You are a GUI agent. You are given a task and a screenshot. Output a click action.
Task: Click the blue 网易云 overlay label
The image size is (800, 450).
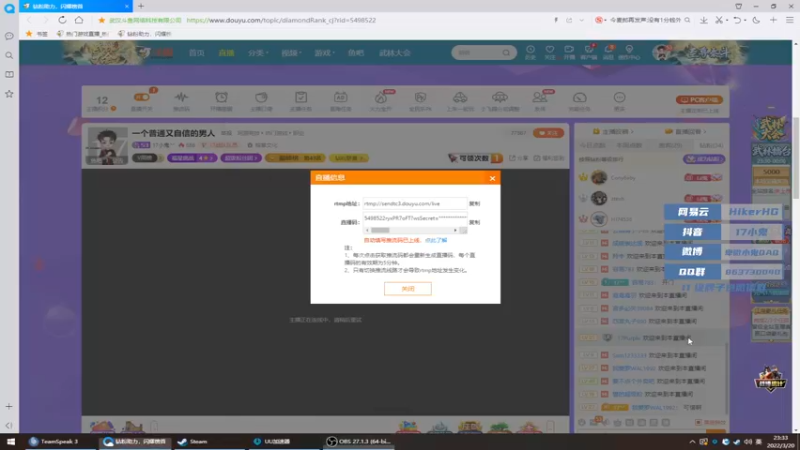(693, 212)
